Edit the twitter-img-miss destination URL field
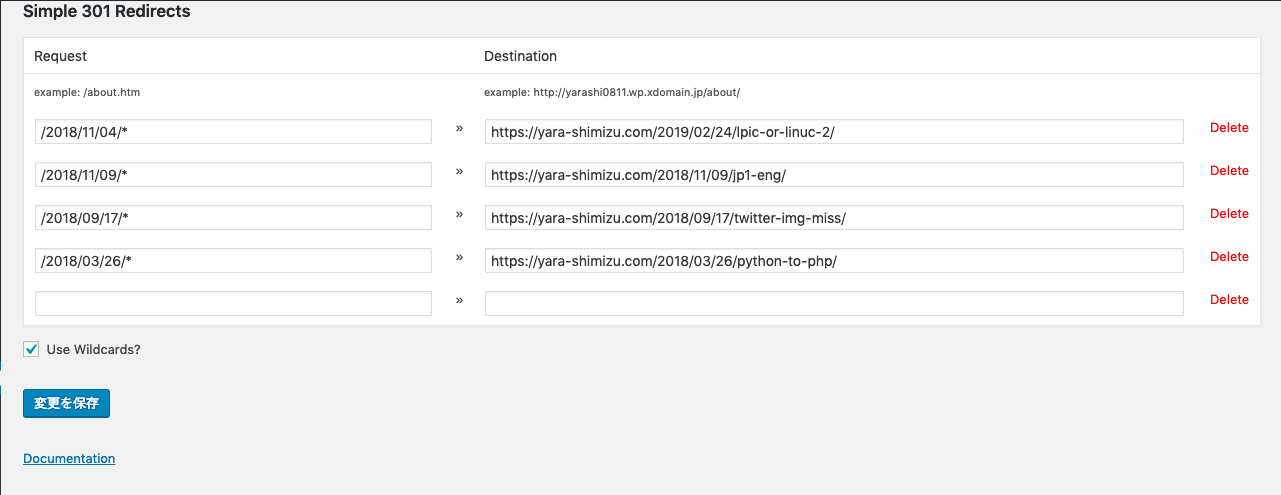This screenshot has height=495, width=1281. tap(834, 218)
